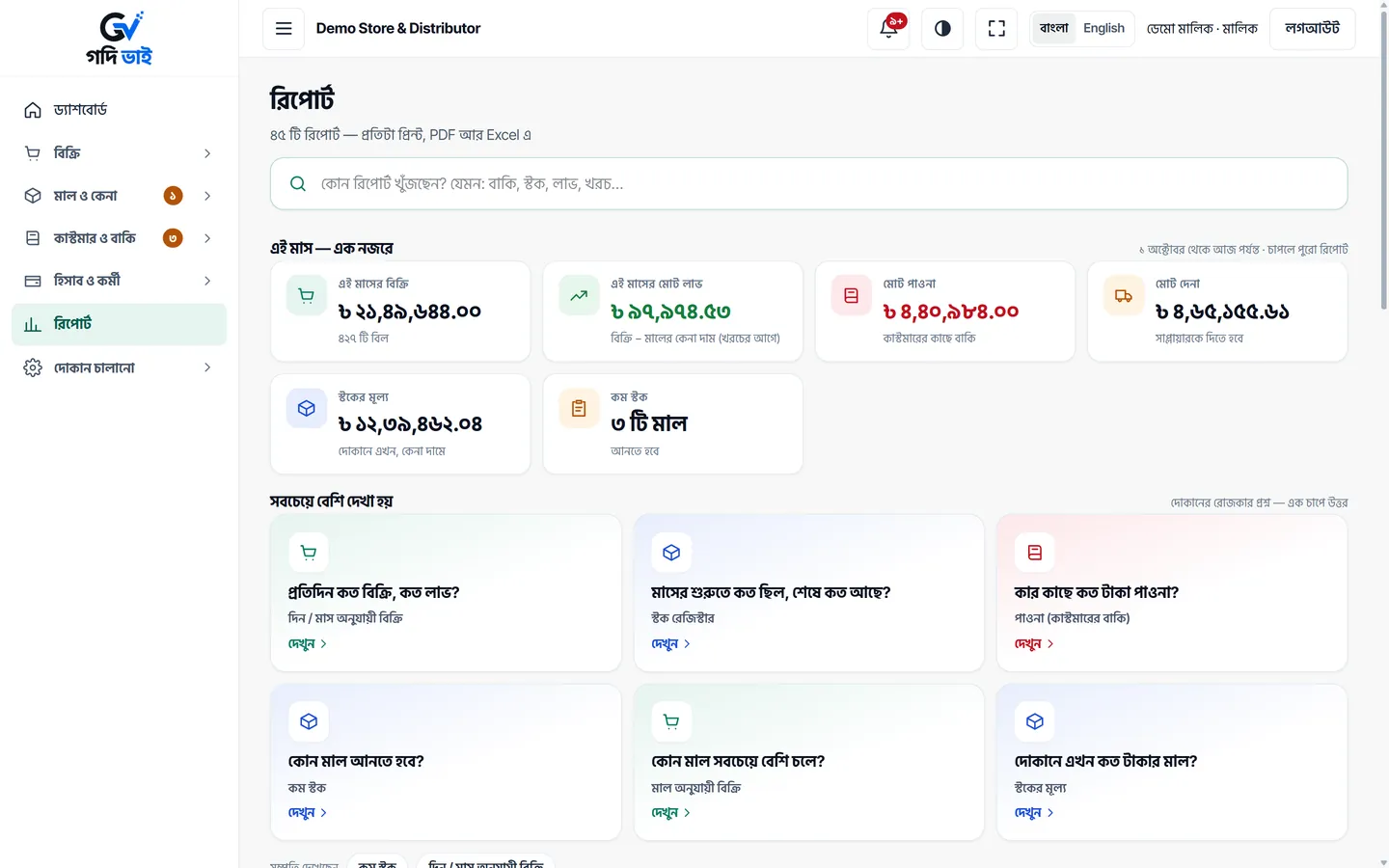Screen dimensions: 1389x868
Task: Click the cart icon beside sidebar বিক্রি
Action: pos(33,153)
